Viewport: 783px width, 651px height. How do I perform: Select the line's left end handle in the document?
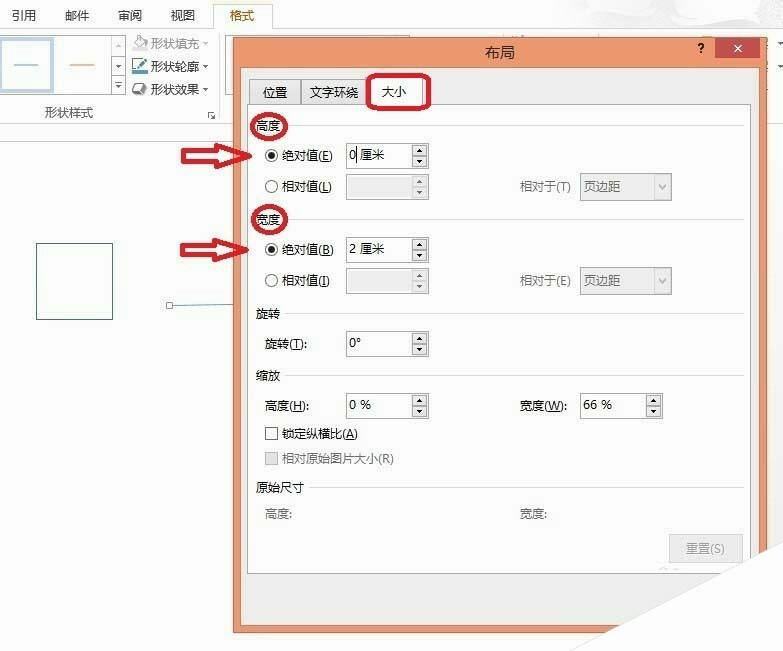click(x=169, y=305)
